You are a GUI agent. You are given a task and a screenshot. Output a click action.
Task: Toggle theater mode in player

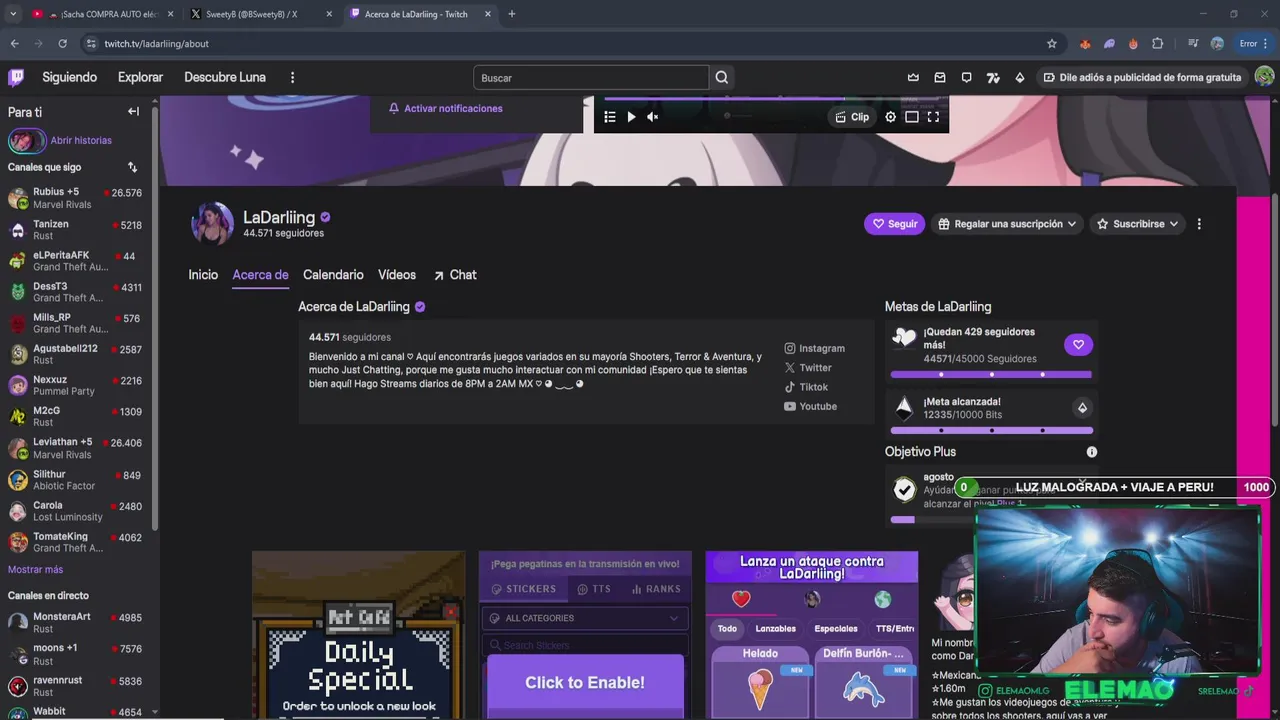(x=912, y=117)
